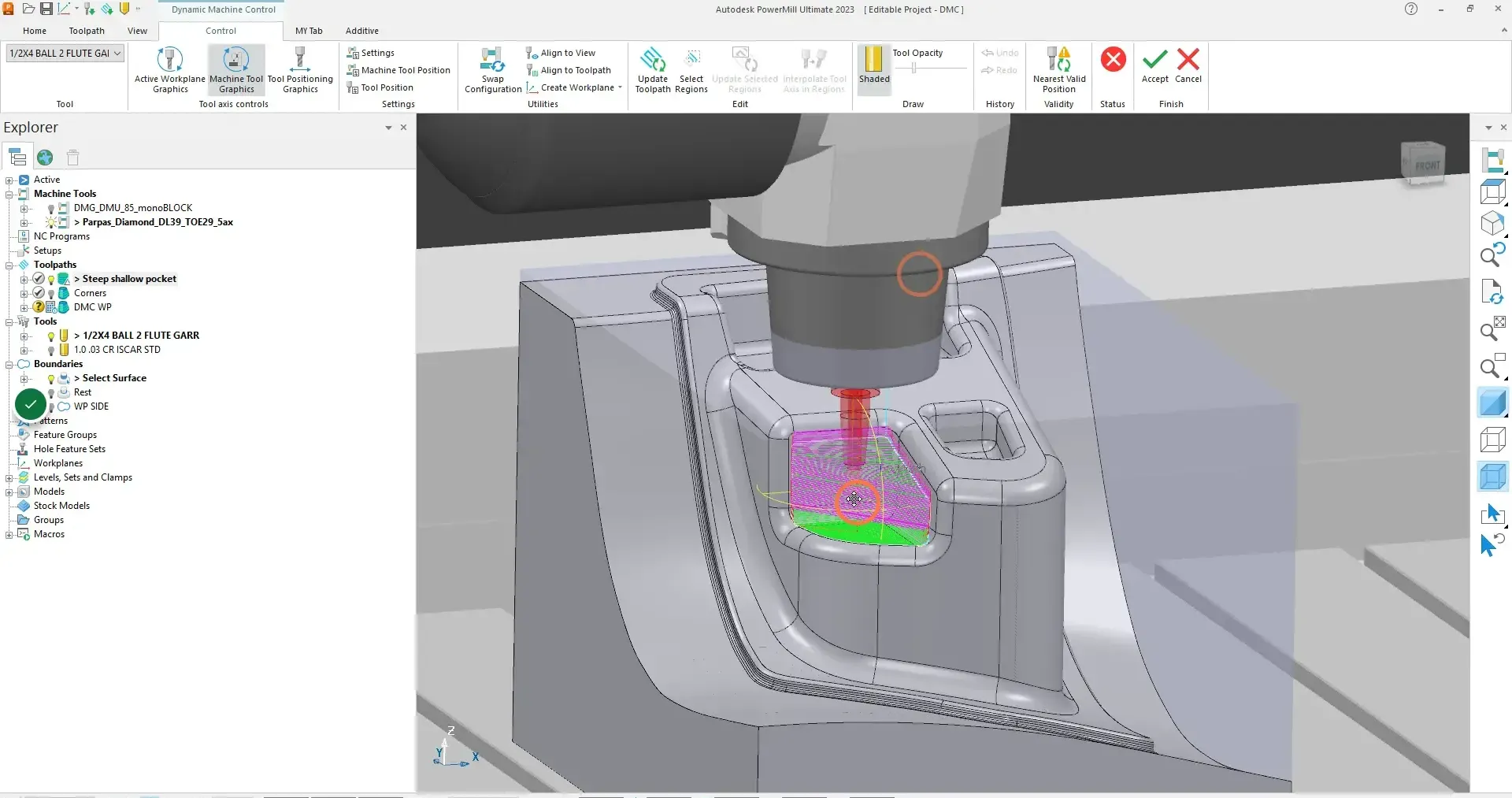Click the previous view magnifier icon
Image resolution: width=1512 pixels, height=798 pixels.
pos(1492,254)
